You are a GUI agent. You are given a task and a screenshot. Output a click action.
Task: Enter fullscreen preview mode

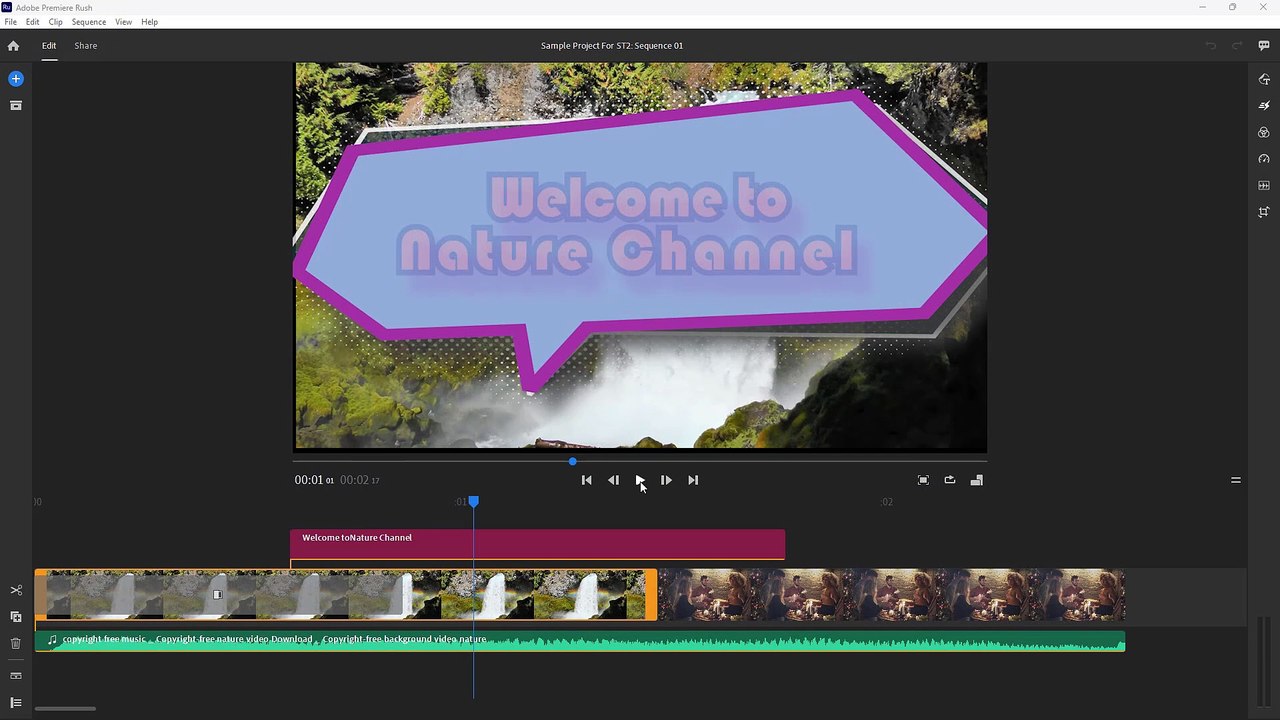pyautogui.click(x=923, y=480)
